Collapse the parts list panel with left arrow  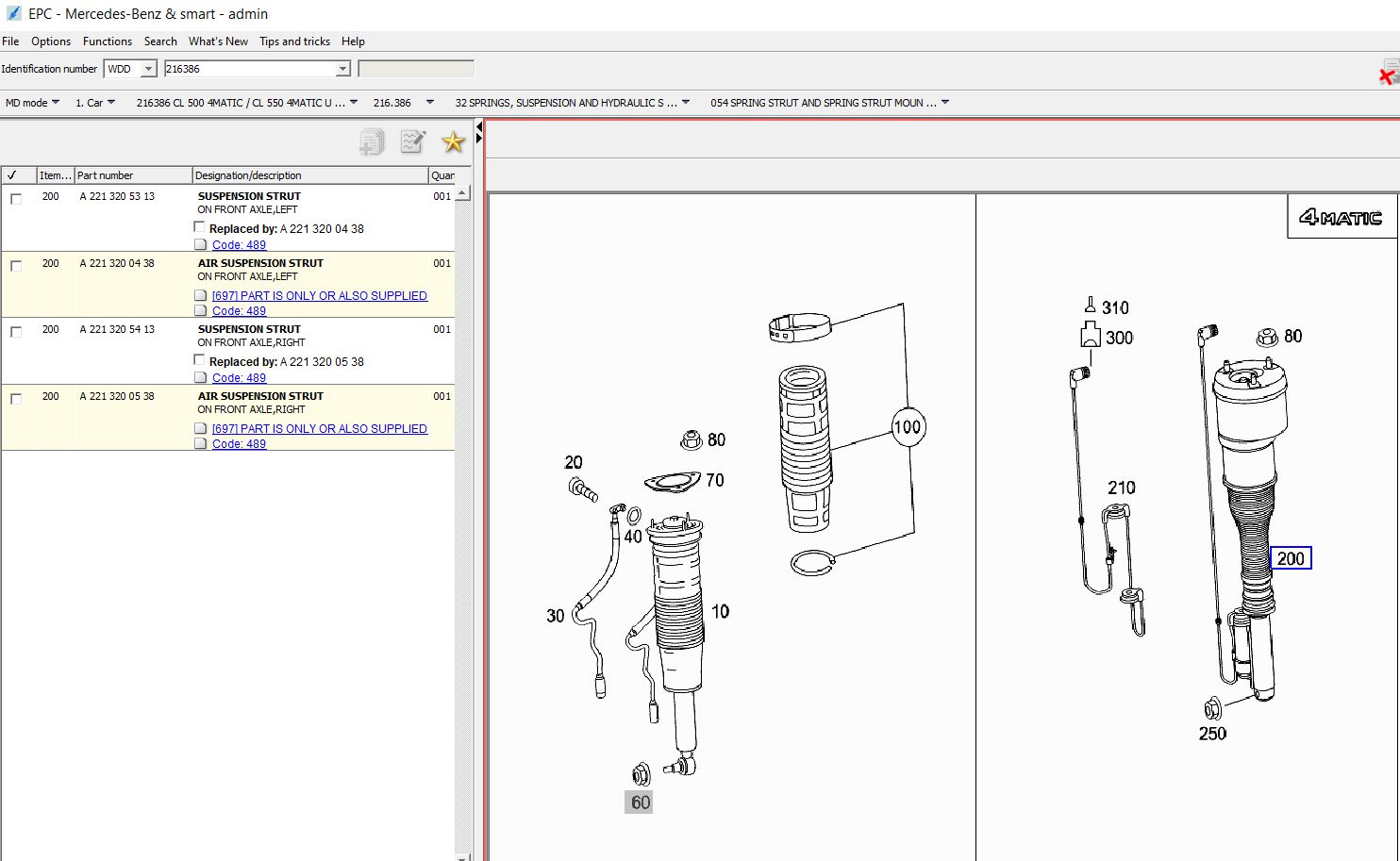pos(478,126)
